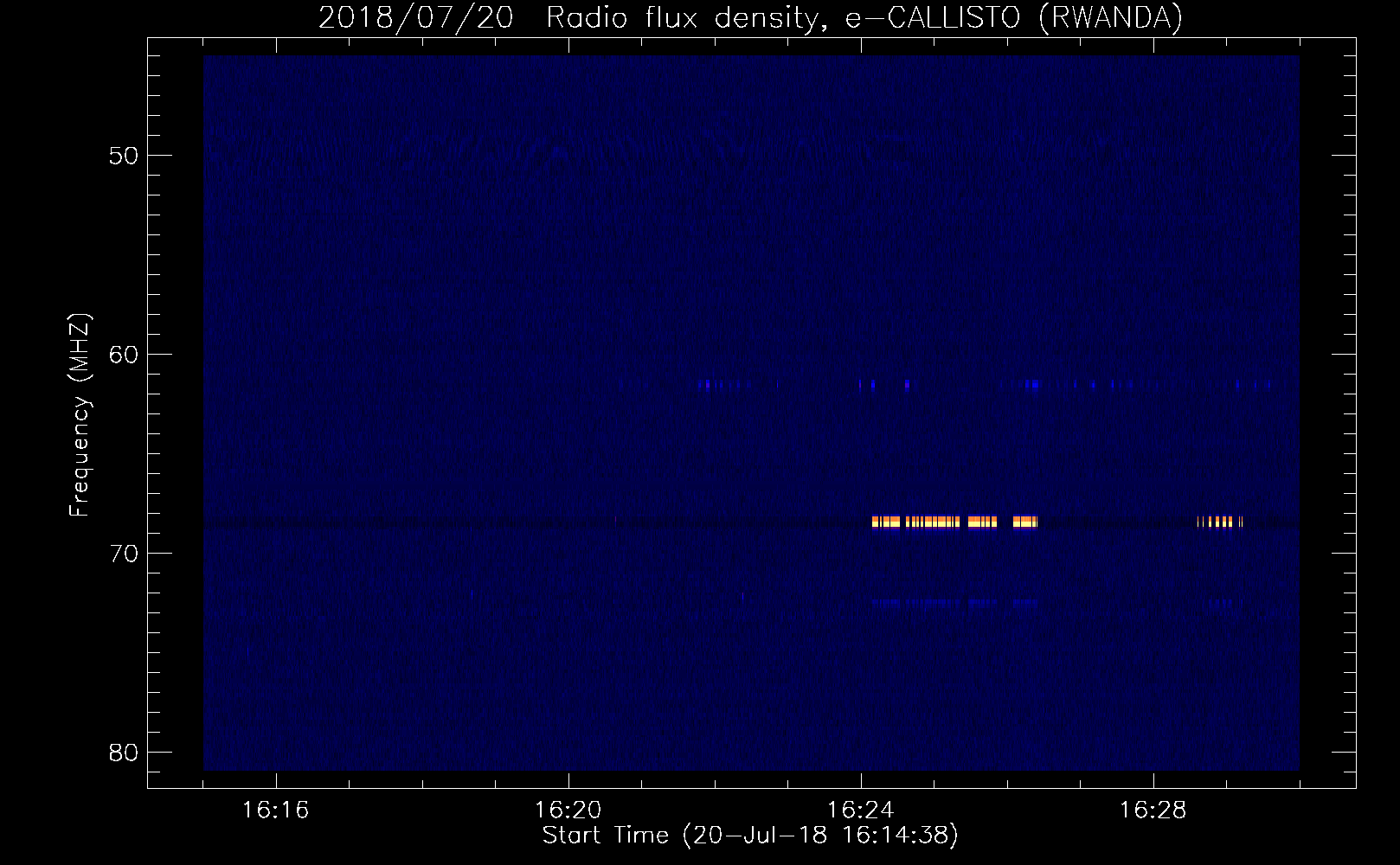Click the plot title with RWANDA text

pyautogui.click(x=750, y=17)
